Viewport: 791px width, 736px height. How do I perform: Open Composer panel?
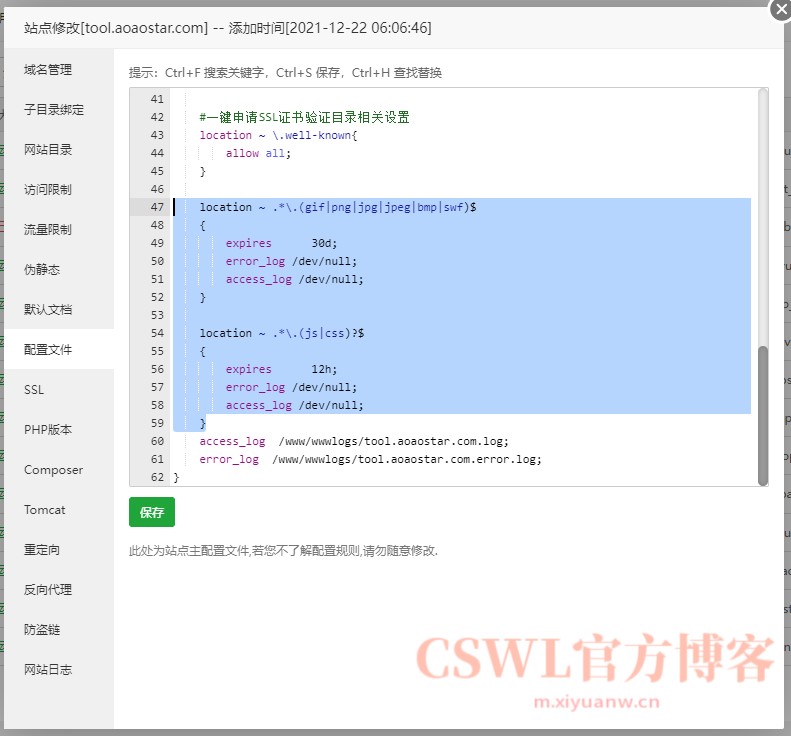point(53,470)
